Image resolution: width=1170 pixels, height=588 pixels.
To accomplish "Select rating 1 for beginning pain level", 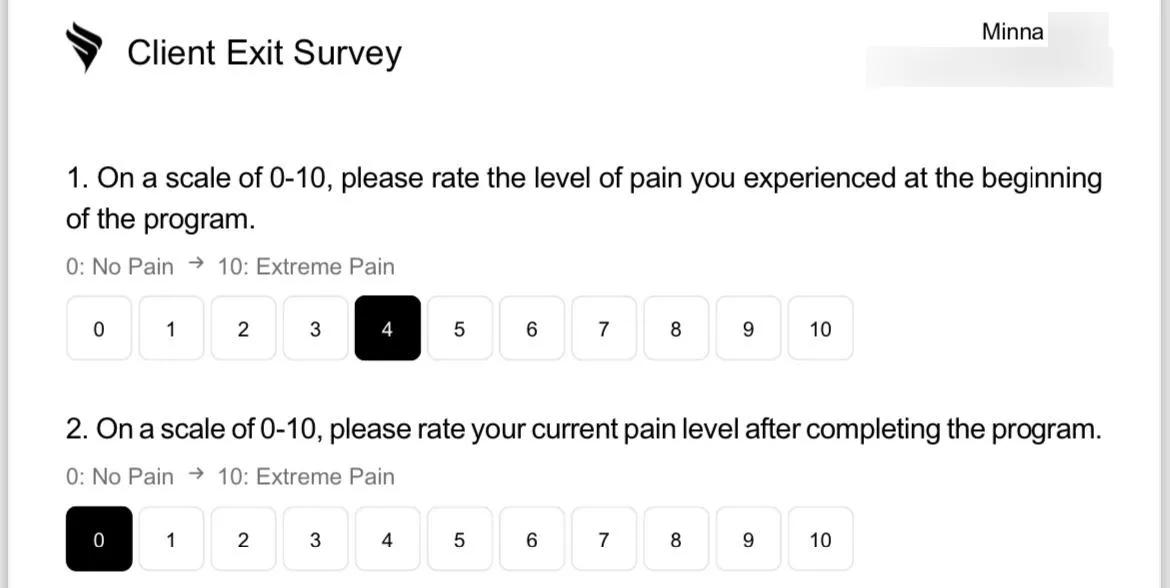I will coord(171,328).
